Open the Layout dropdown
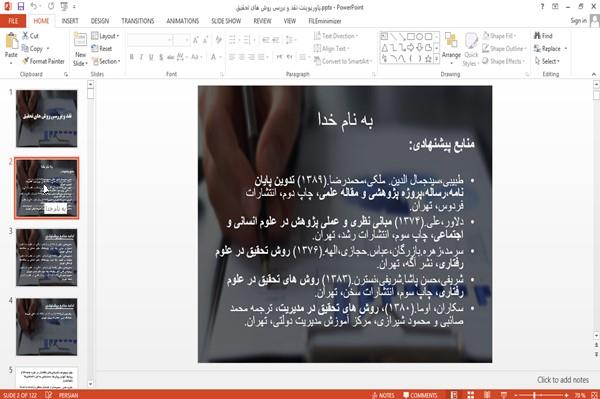This screenshot has width=600, height=399. pos(105,36)
